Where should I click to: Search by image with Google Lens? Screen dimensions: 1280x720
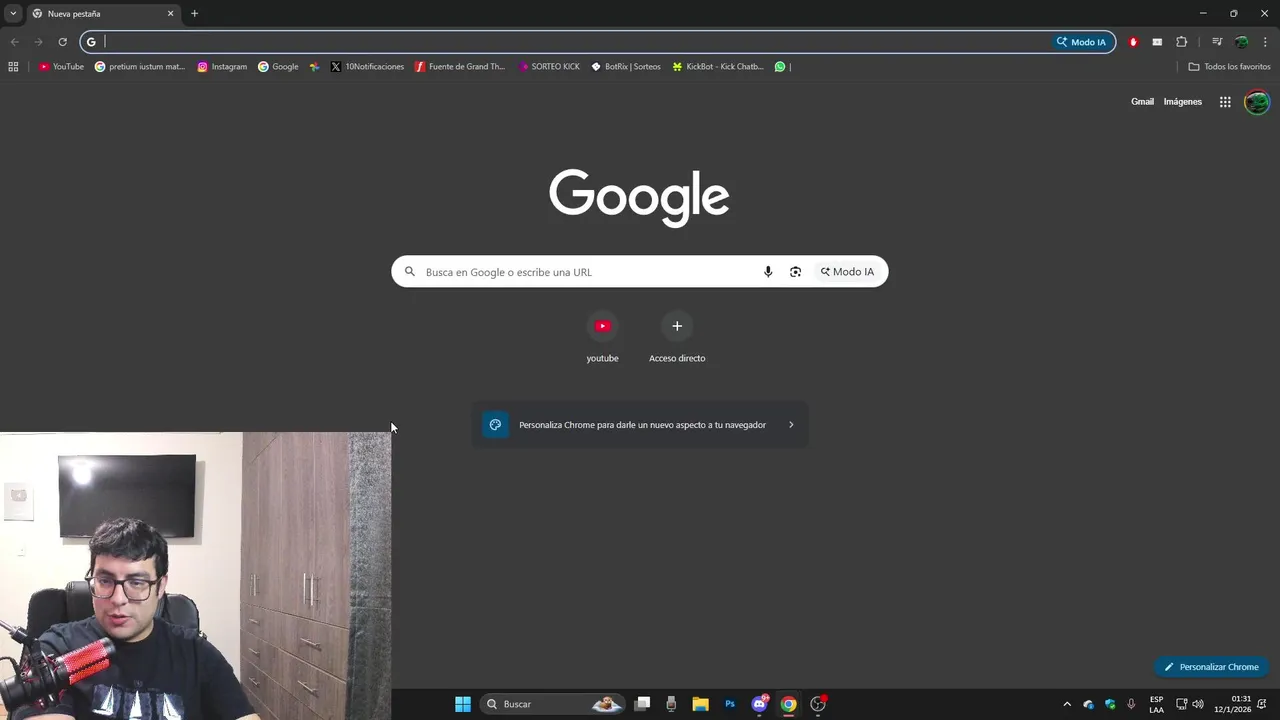(x=795, y=272)
